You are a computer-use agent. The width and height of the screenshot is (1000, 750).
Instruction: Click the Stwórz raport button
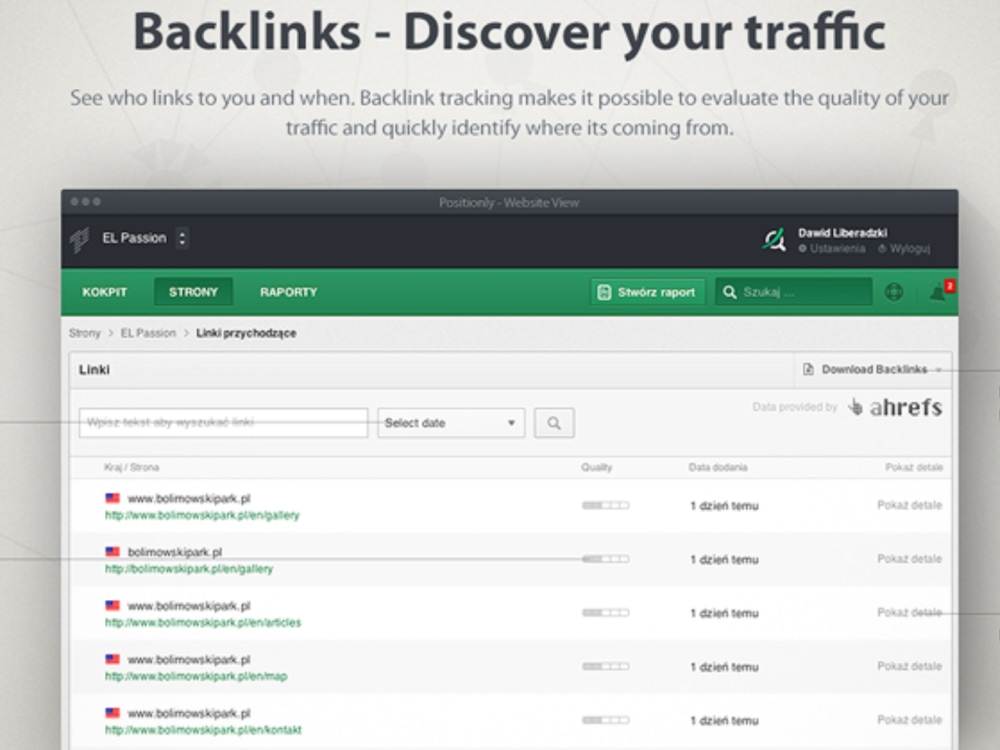pos(647,292)
